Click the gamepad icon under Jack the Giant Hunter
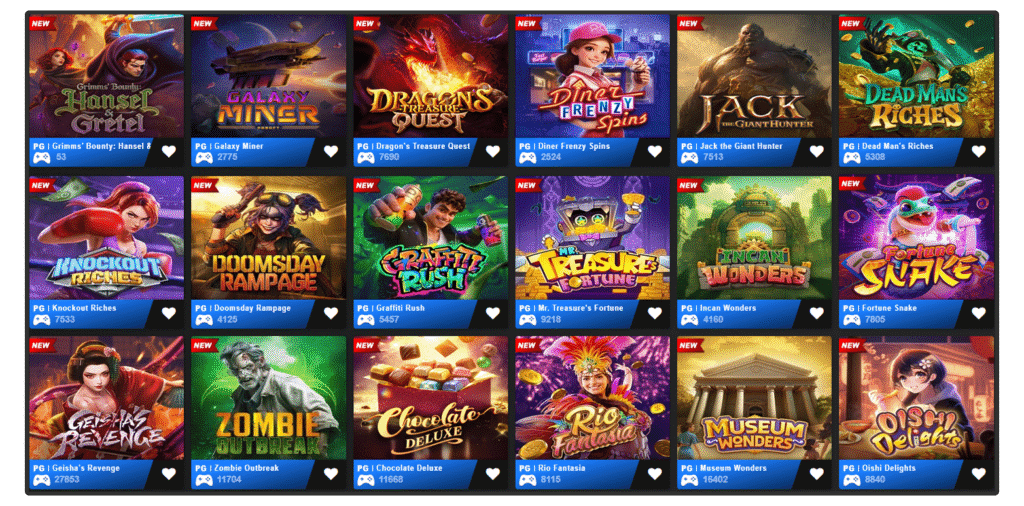 (x=689, y=158)
